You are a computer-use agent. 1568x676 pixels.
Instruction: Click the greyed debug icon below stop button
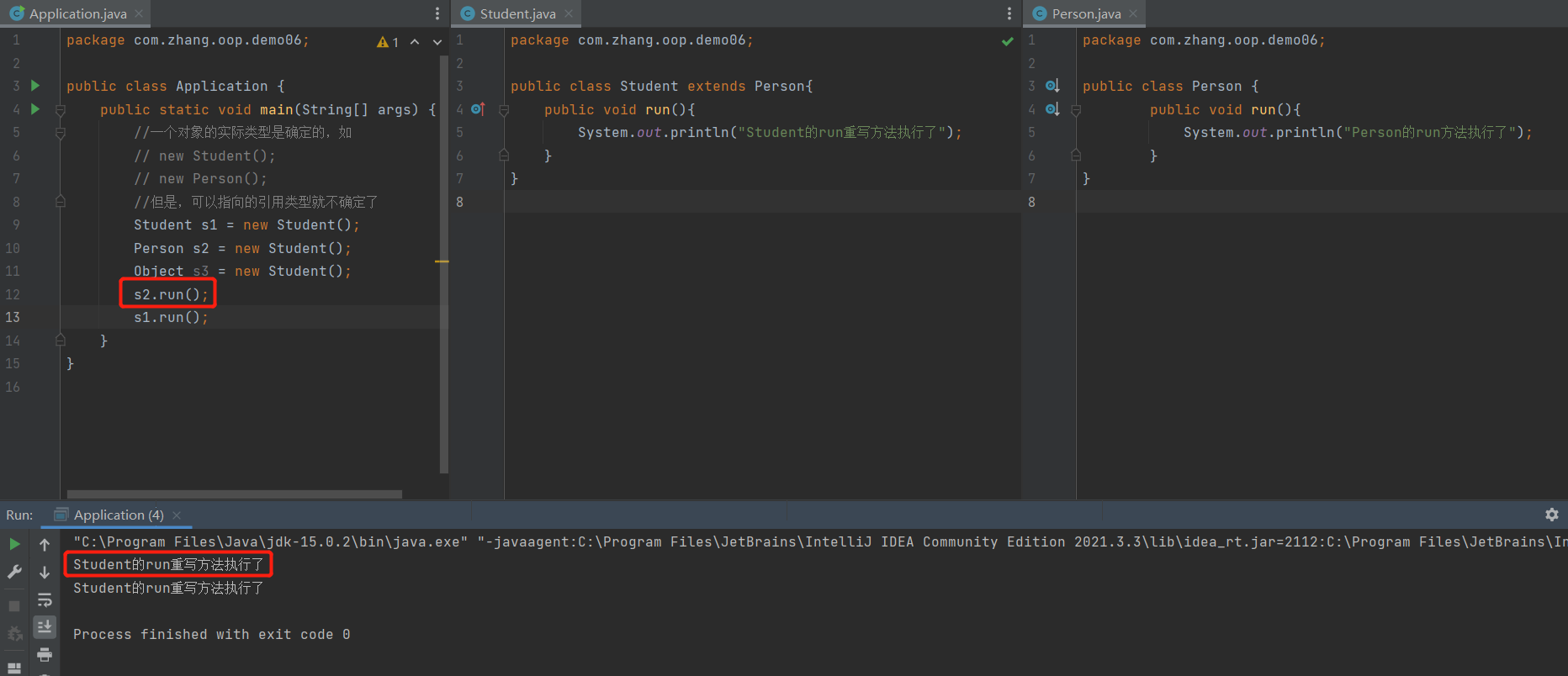[14, 633]
